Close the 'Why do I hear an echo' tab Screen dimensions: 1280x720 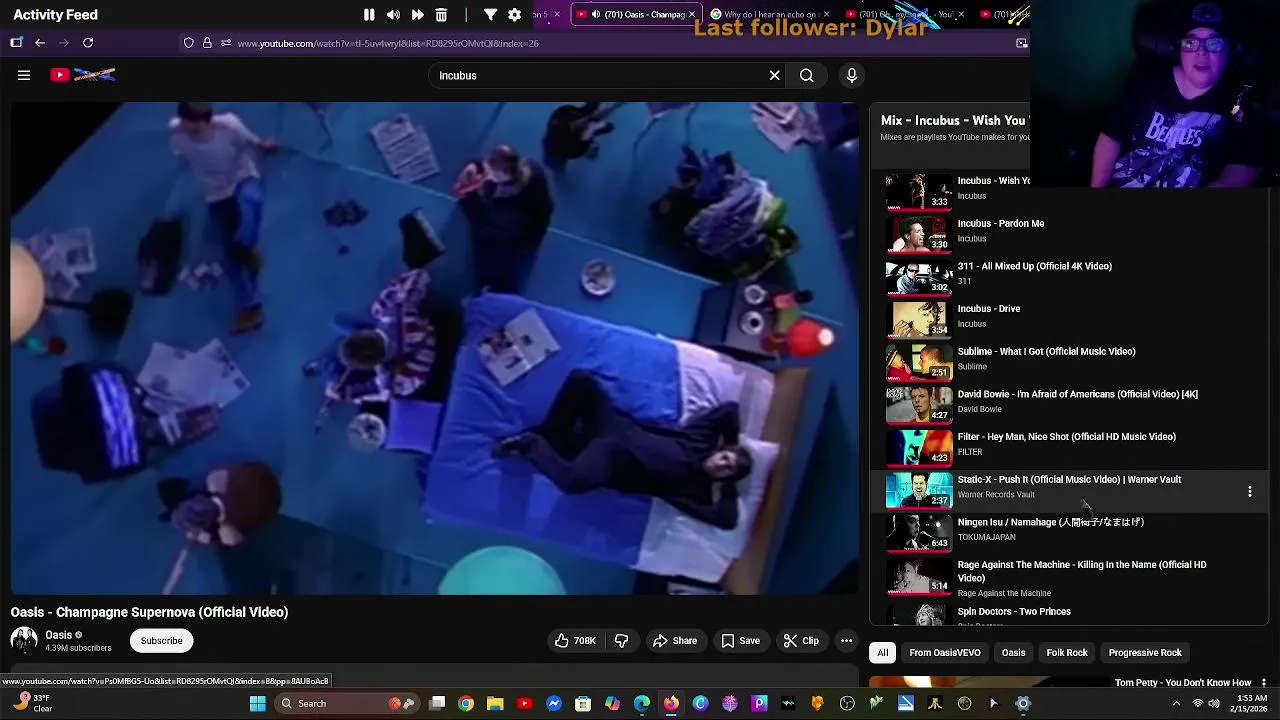click(826, 15)
